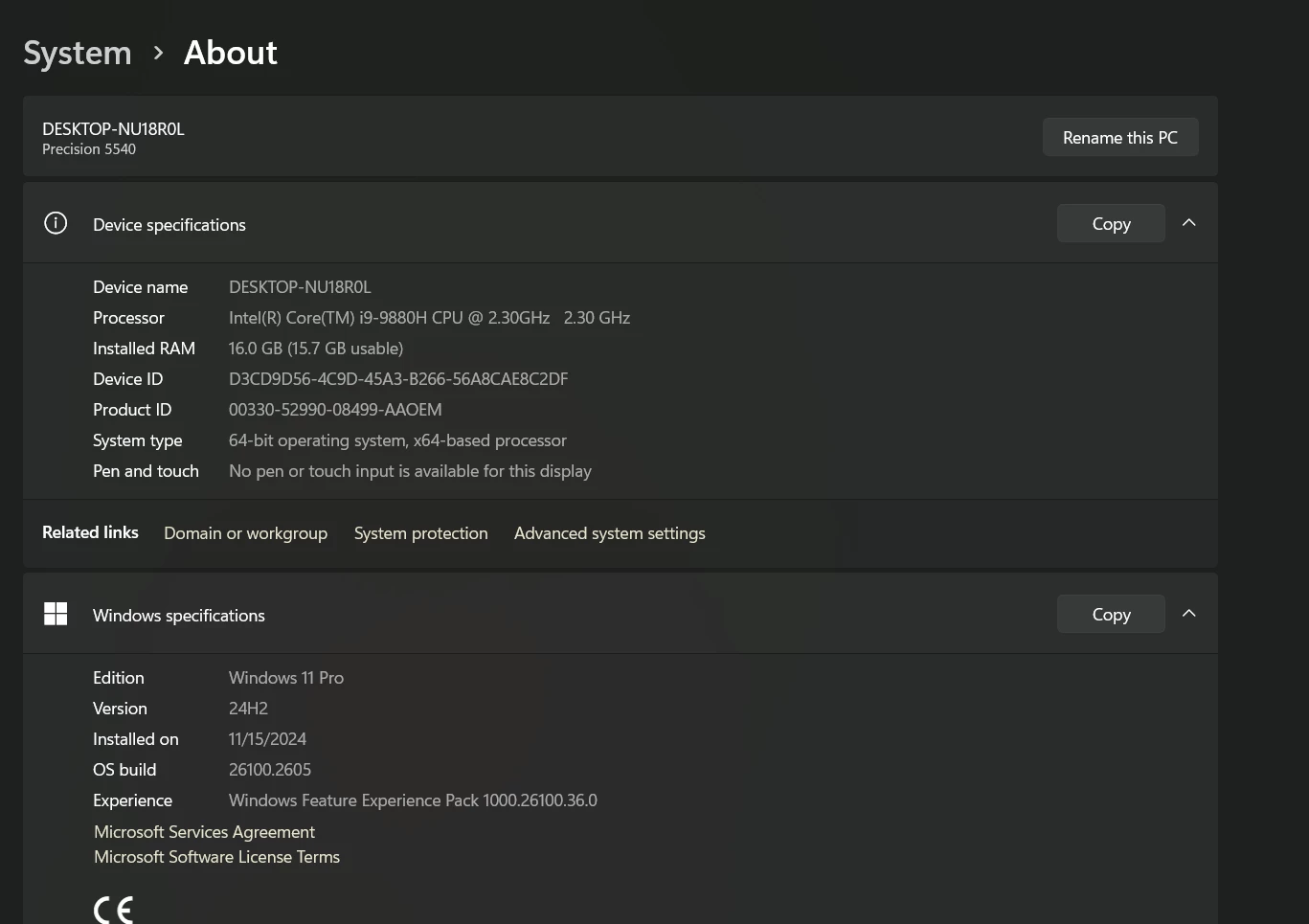This screenshot has height=924, width=1309.
Task: Select the 16.0 GB RAM value
Action: 316,349
